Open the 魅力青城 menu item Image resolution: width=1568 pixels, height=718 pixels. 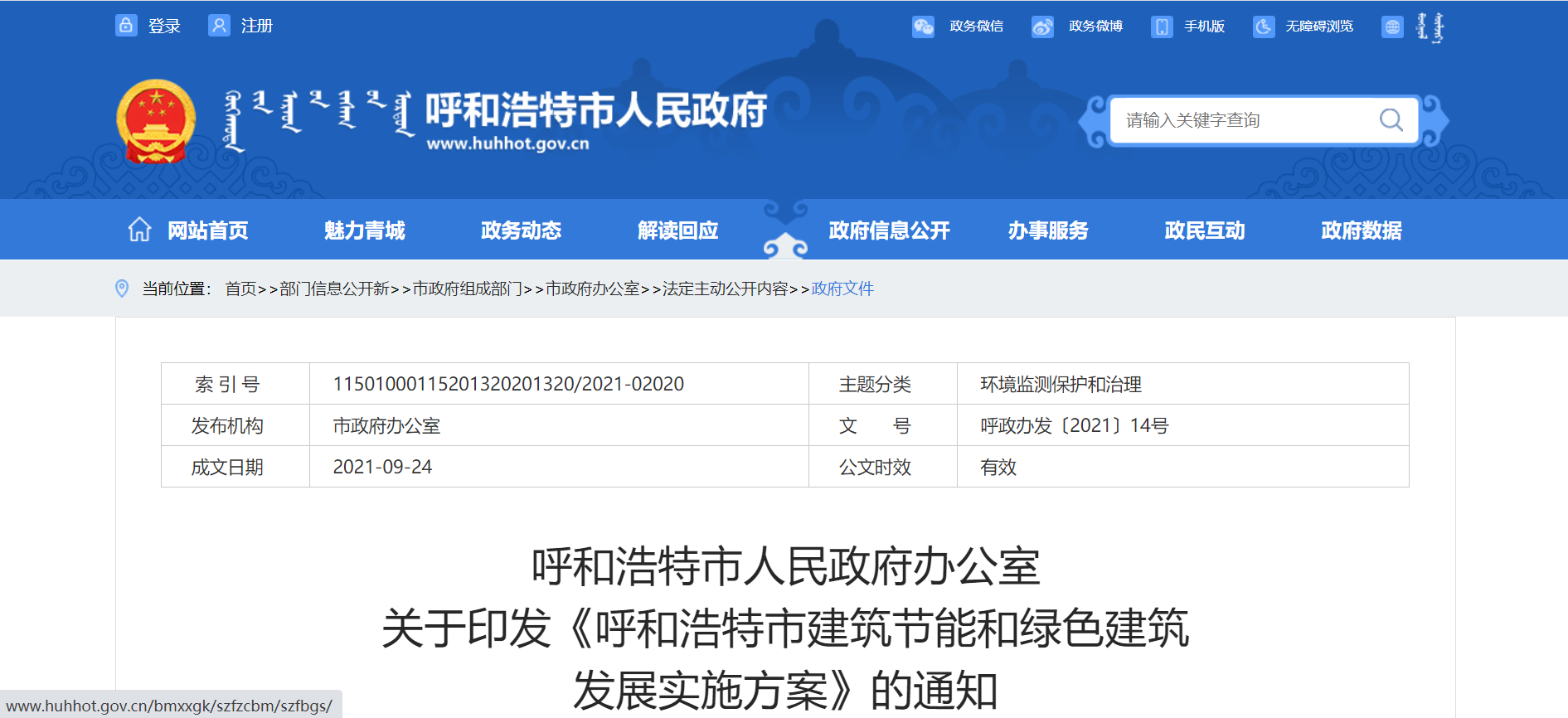click(364, 230)
